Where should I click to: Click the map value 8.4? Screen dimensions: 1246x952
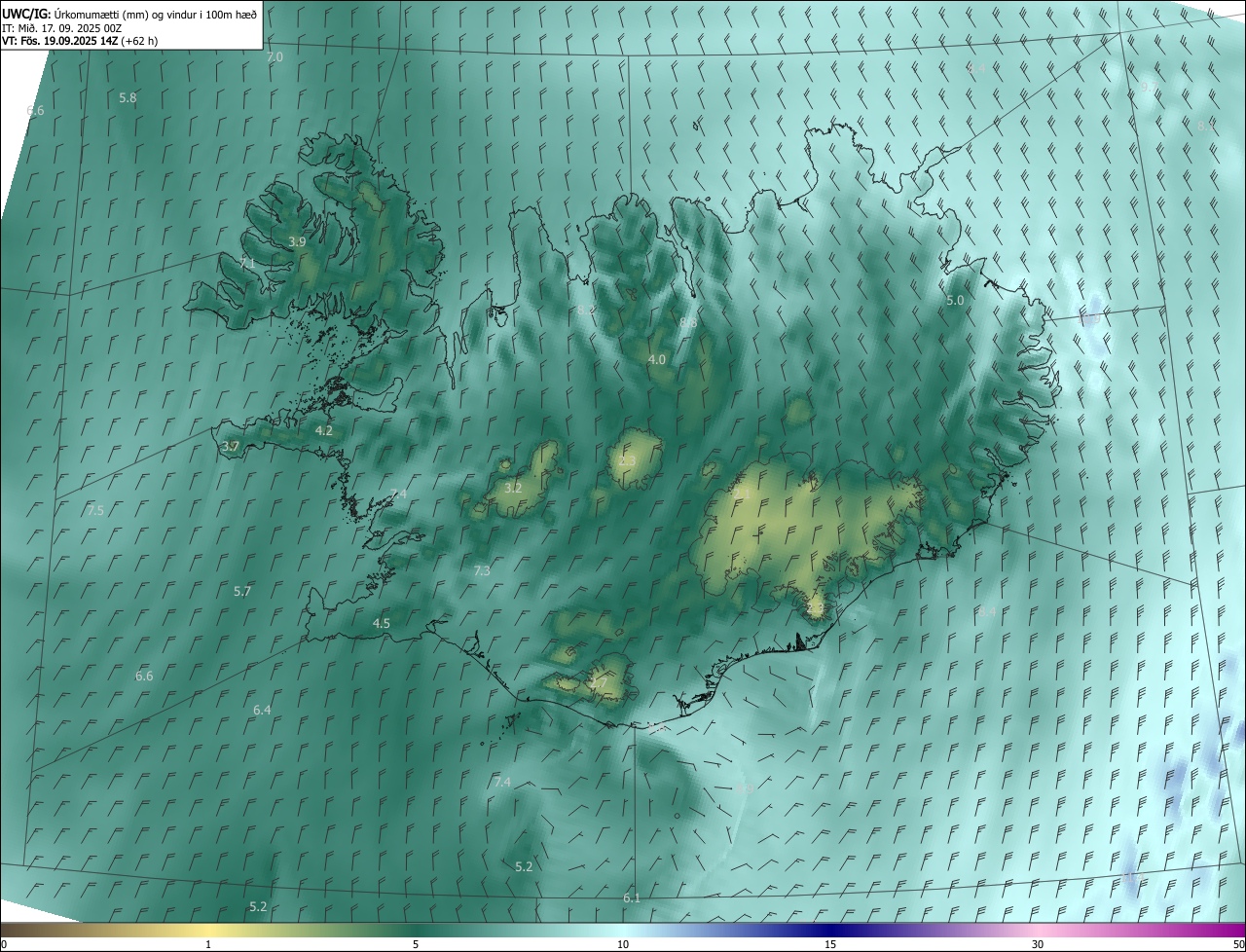987,611
